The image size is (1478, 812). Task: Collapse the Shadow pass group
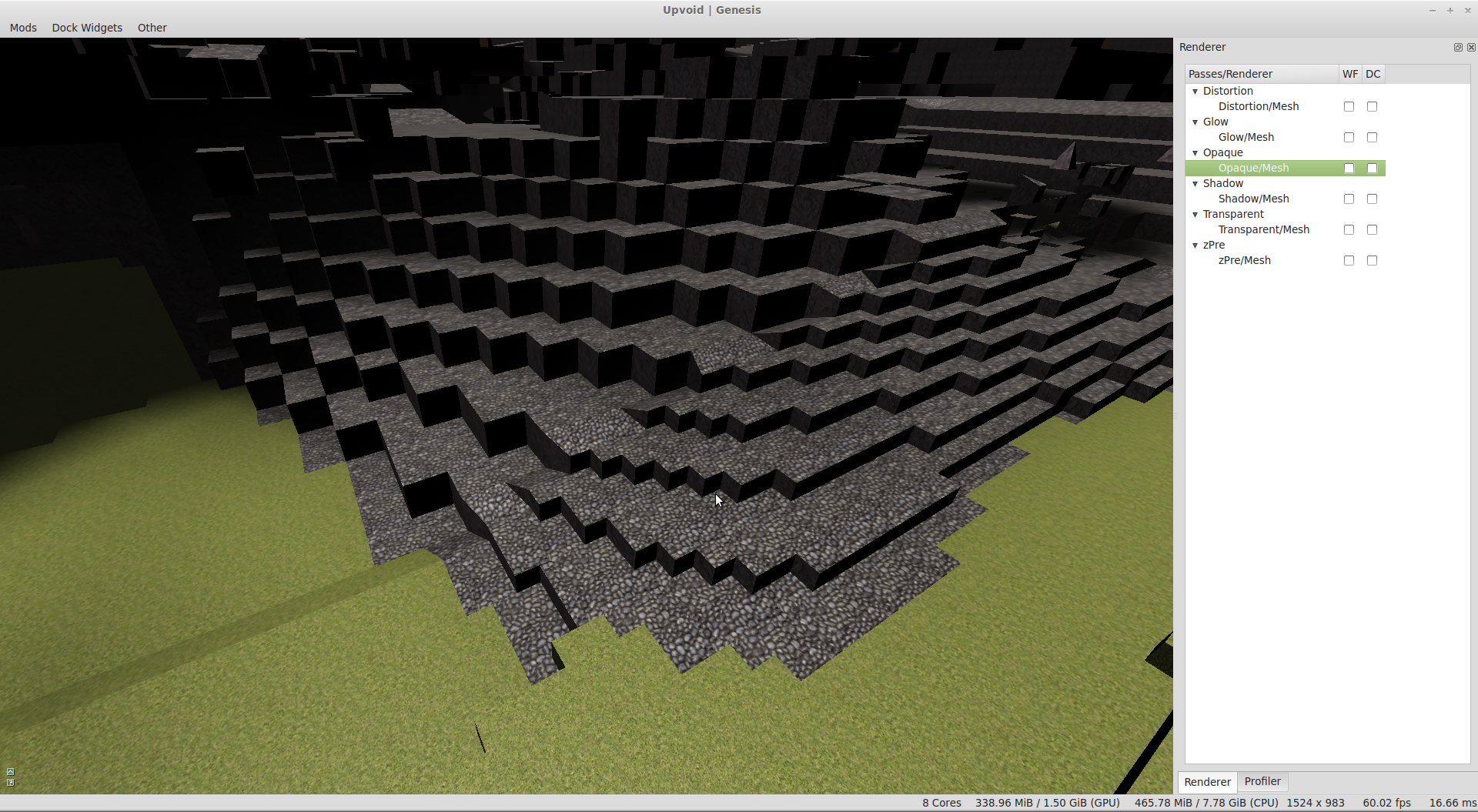point(1195,184)
